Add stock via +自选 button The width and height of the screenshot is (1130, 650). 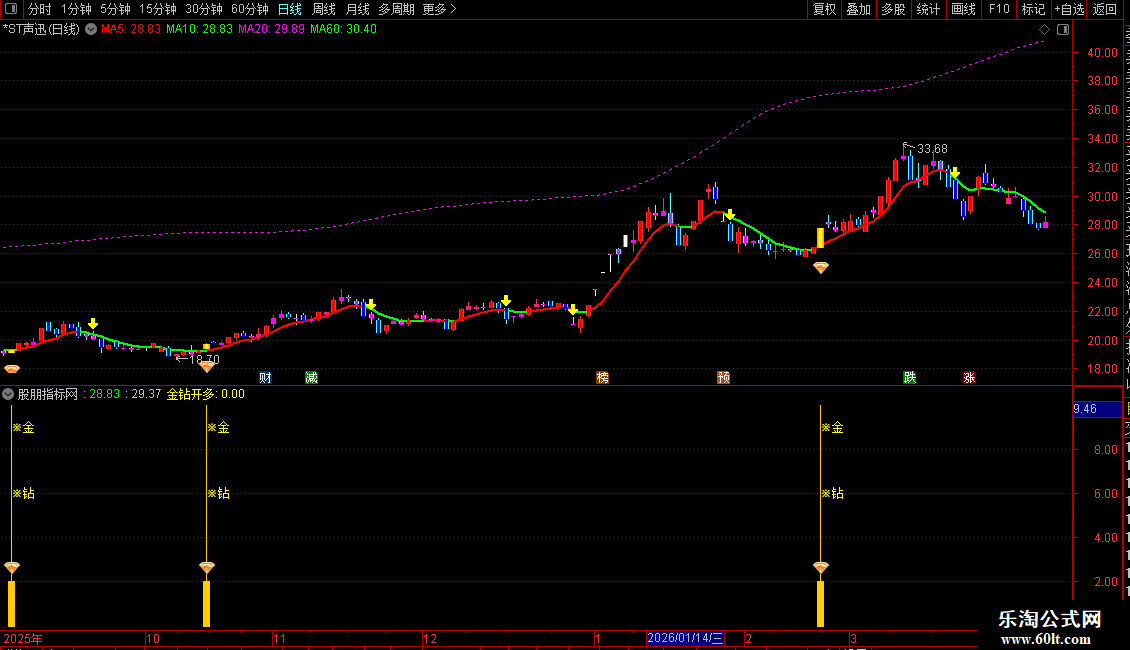(x=1069, y=9)
